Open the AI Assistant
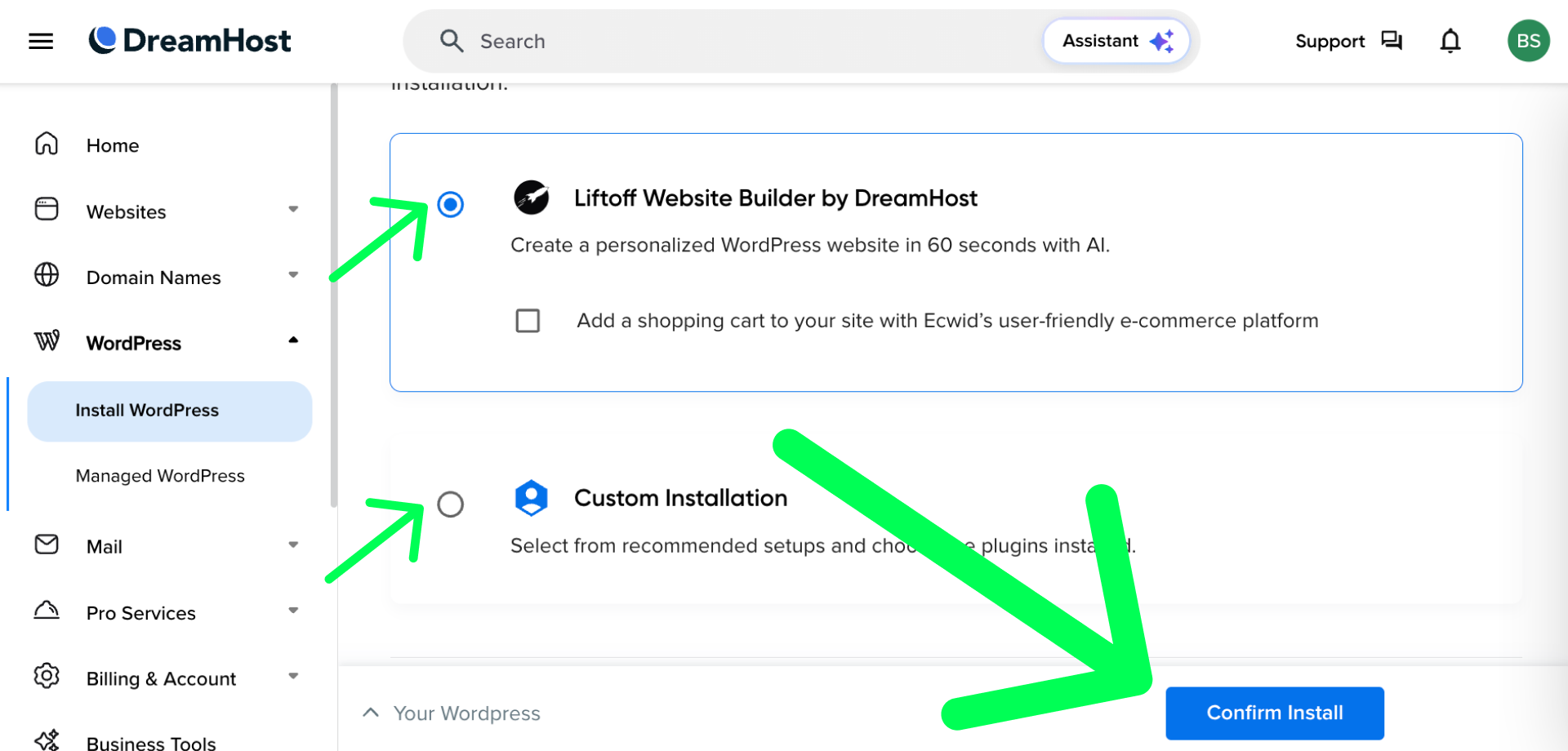This screenshot has width=1568, height=751. tap(1116, 41)
